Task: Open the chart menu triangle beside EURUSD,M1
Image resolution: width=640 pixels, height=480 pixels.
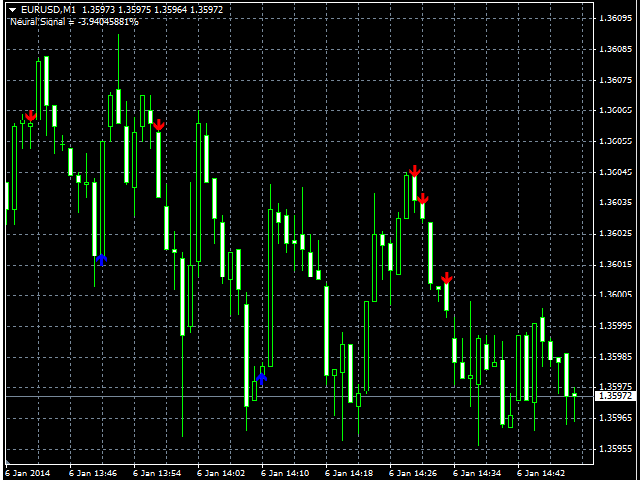Action: tap(13, 9)
